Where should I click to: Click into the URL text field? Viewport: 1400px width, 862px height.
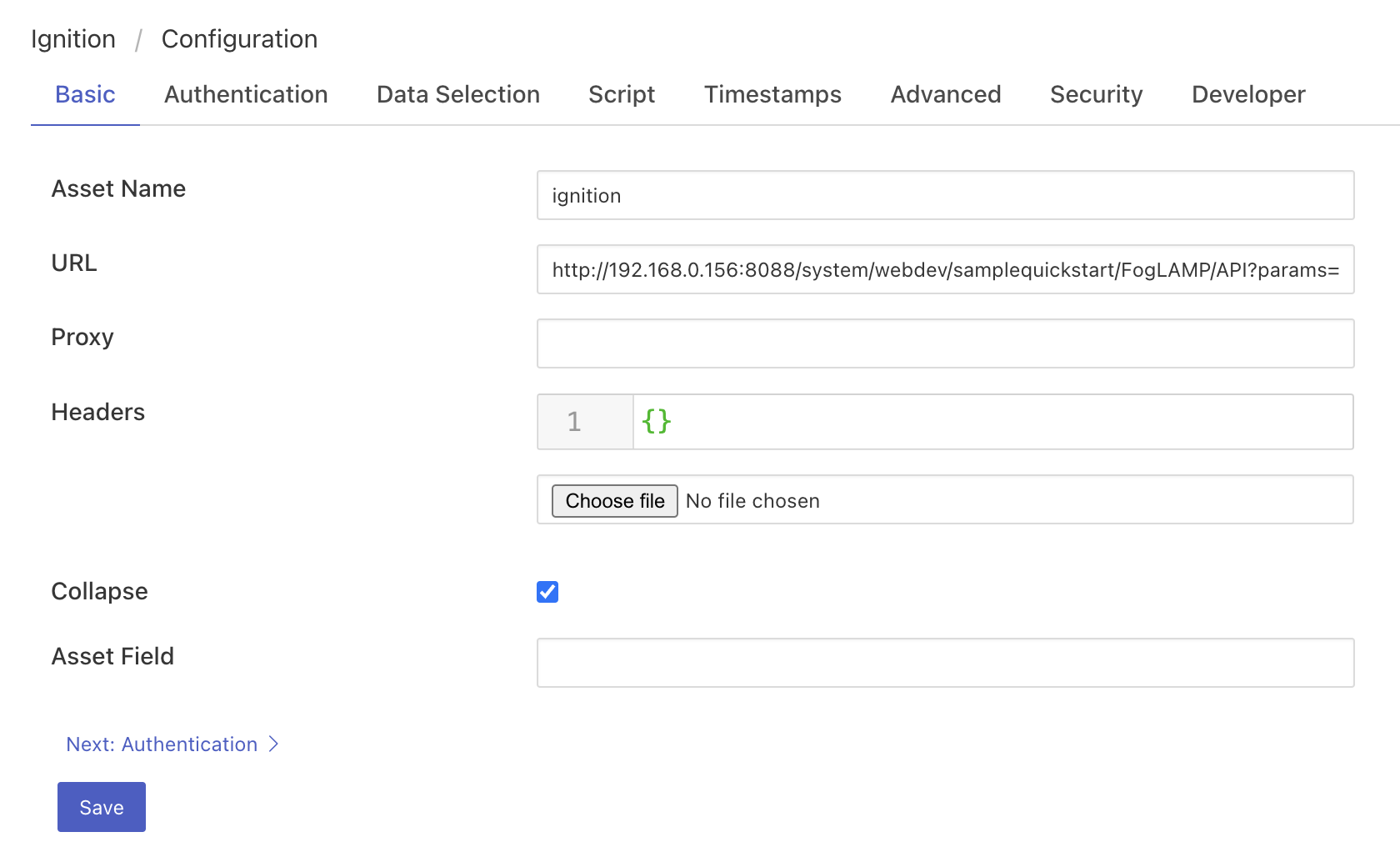945,270
